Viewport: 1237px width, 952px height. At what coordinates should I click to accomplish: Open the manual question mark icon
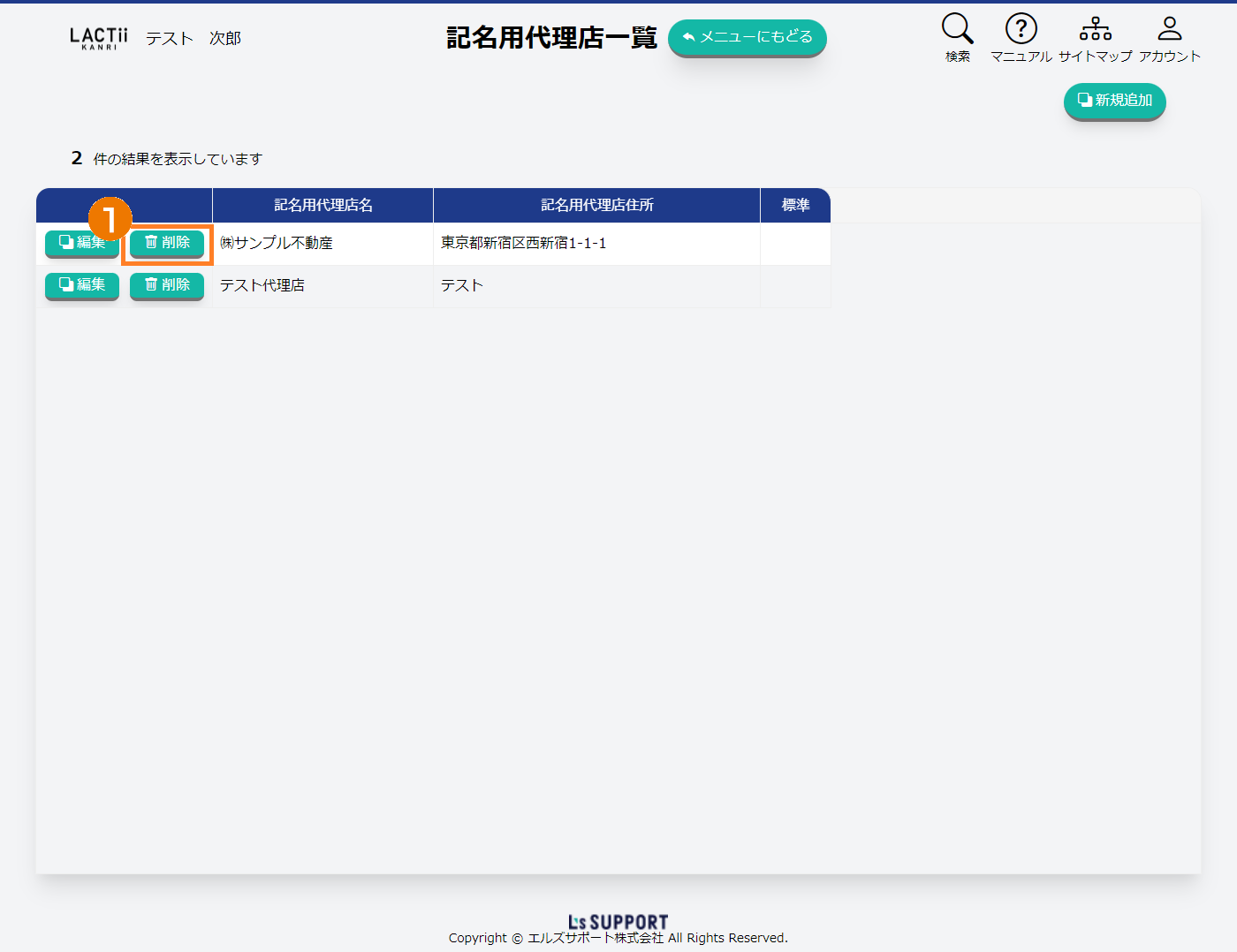coord(1021,29)
